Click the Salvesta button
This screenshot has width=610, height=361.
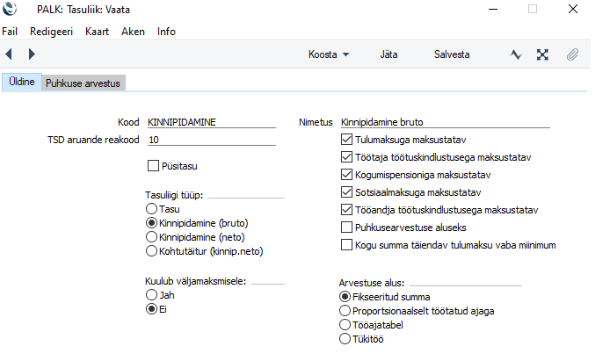click(452, 54)
